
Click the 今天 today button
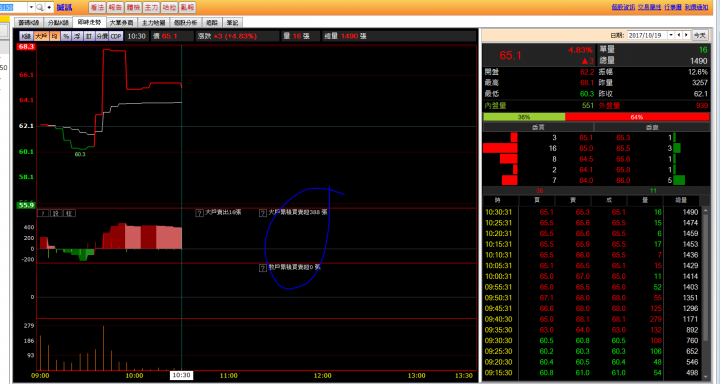[700, 35]
